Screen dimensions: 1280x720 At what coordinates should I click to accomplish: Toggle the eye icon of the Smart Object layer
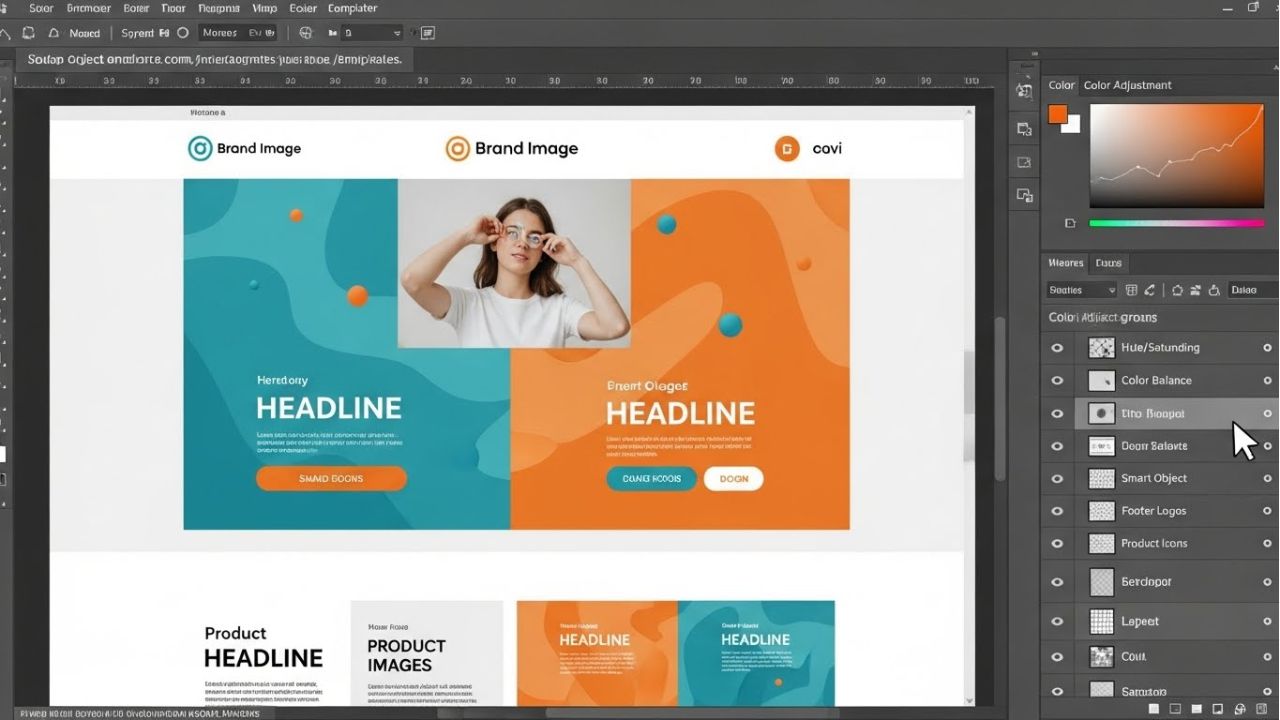point(1057,479)
